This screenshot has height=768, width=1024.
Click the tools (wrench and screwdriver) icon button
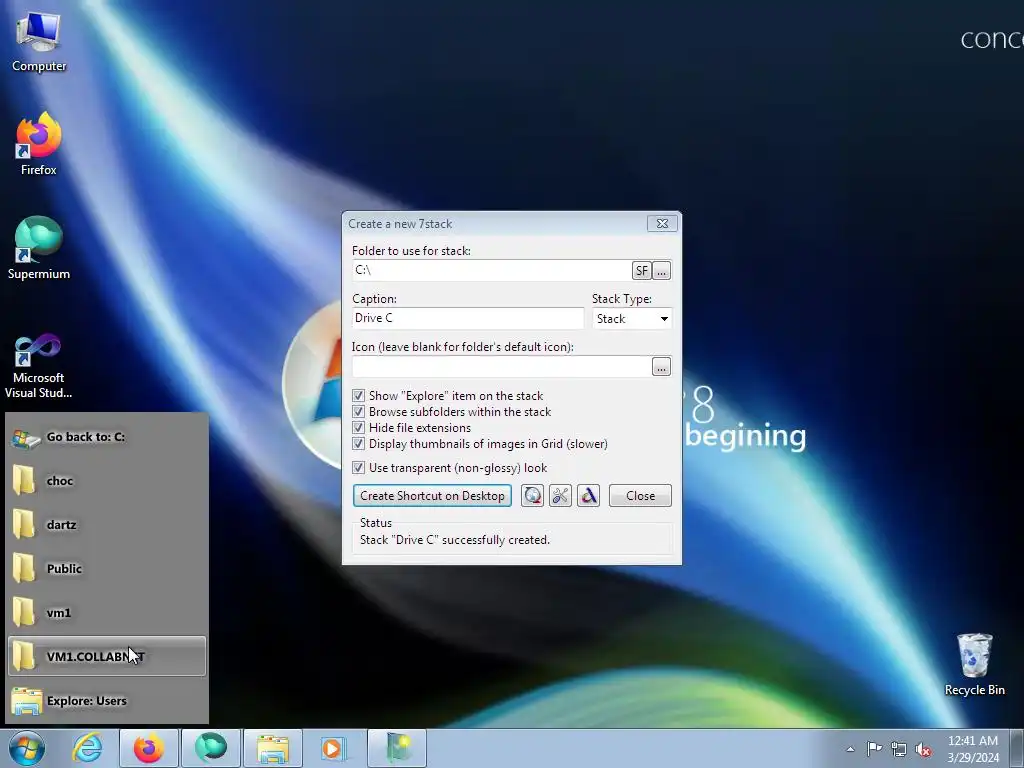click(560, 496)
